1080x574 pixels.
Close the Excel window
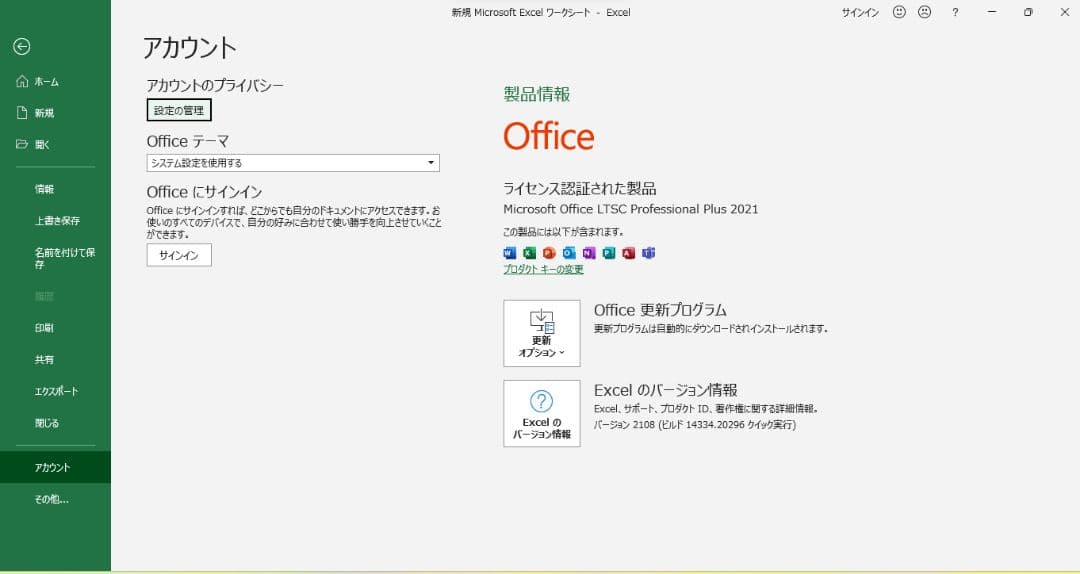coord(1064,12)
